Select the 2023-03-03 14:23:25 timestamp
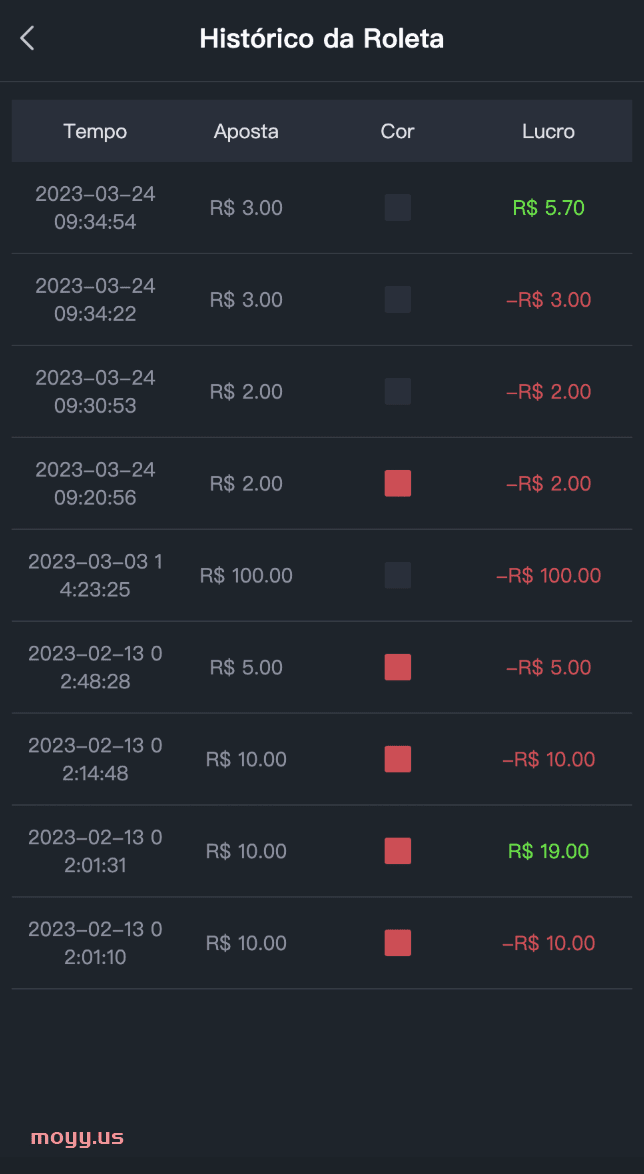 [x=95, y=576]
